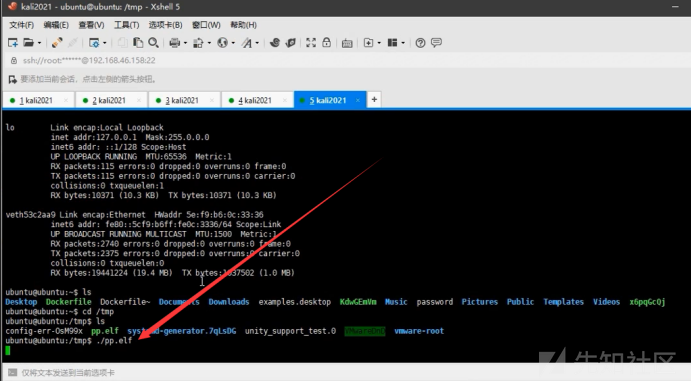The image size is (692, 382).
Task: Click the ssh address bar field
Action: pos(346,60)
